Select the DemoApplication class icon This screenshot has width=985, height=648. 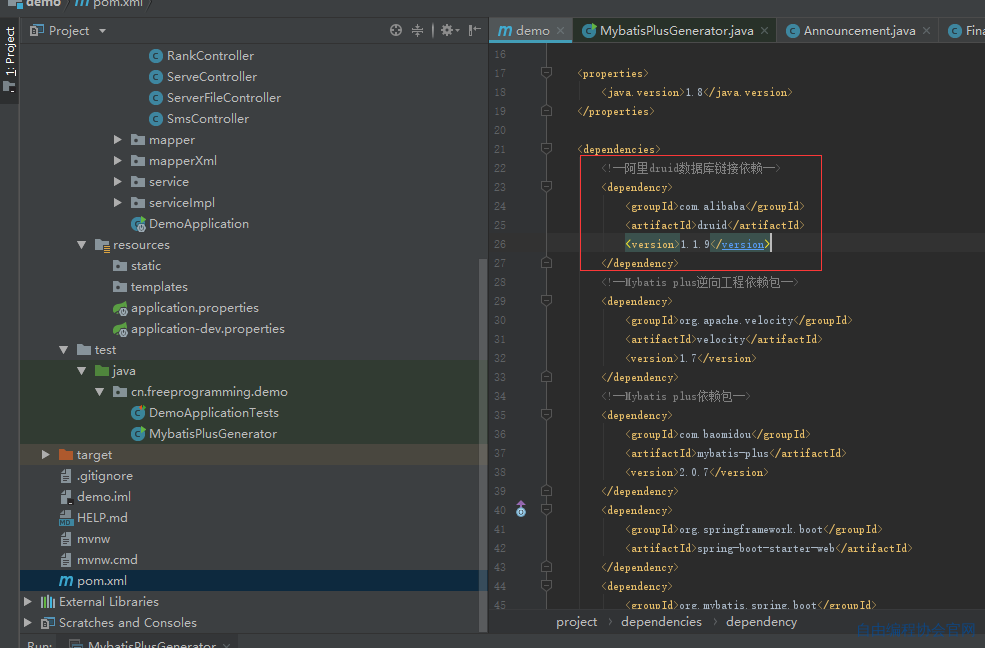coord(138,224)
